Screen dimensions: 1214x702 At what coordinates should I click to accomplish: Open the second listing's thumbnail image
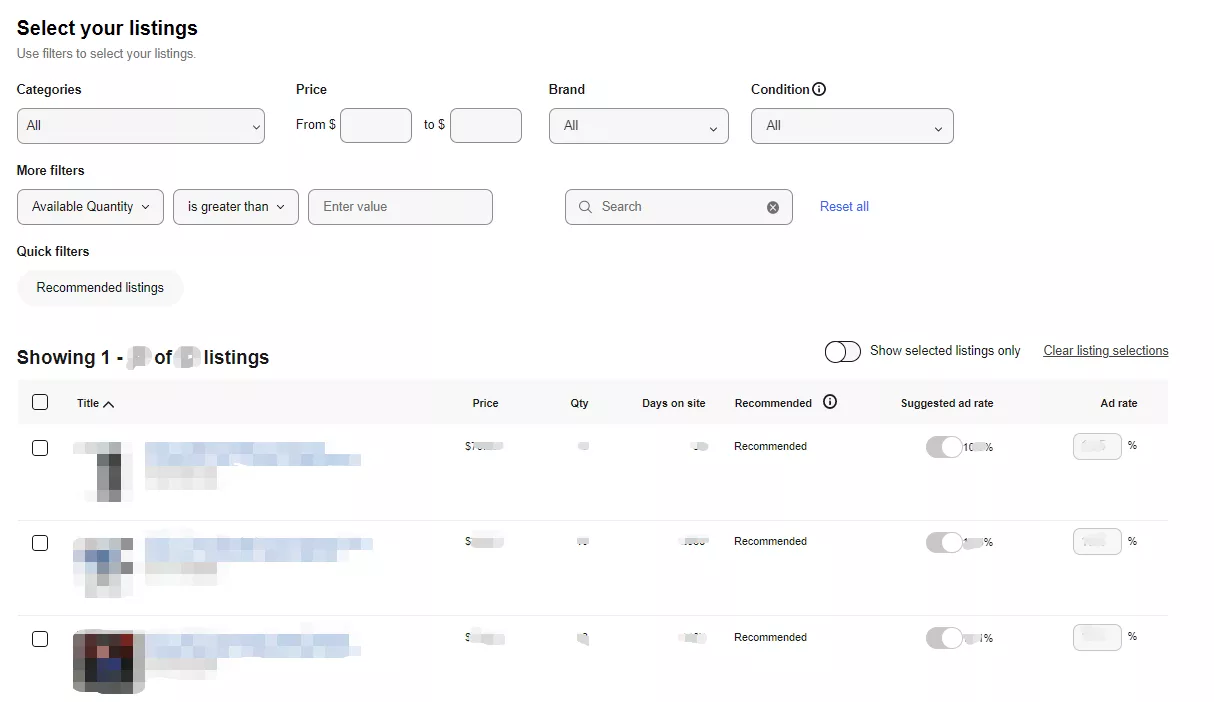(x=103, y=566)
